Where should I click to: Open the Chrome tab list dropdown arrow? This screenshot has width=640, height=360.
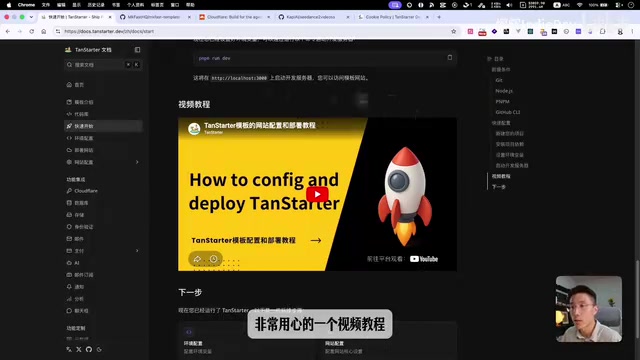(31, 17)
